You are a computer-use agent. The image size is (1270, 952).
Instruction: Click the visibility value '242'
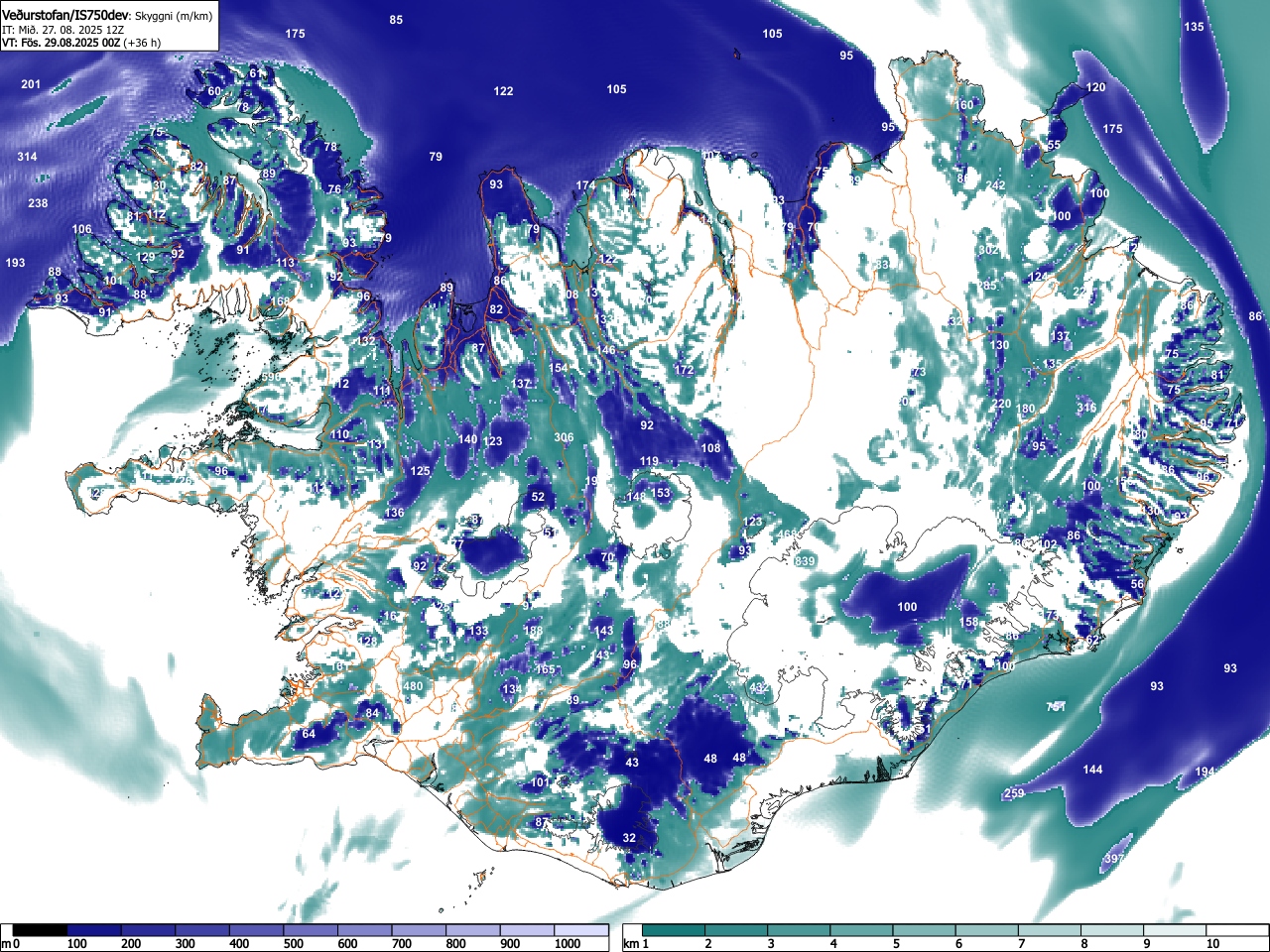995,185
